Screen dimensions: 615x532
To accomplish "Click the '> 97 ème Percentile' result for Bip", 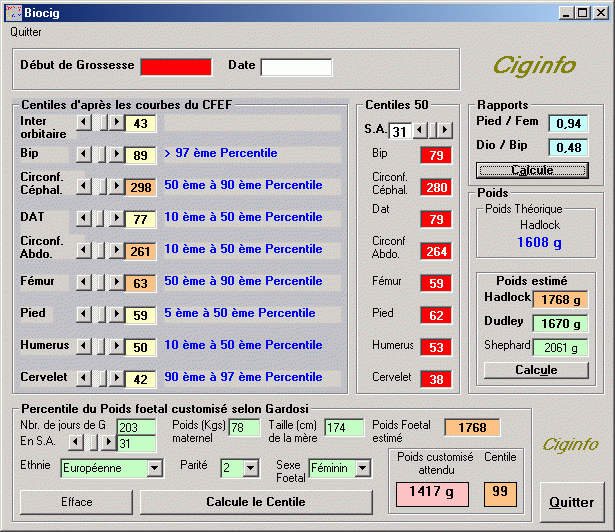I will click(x=221, y=153).
